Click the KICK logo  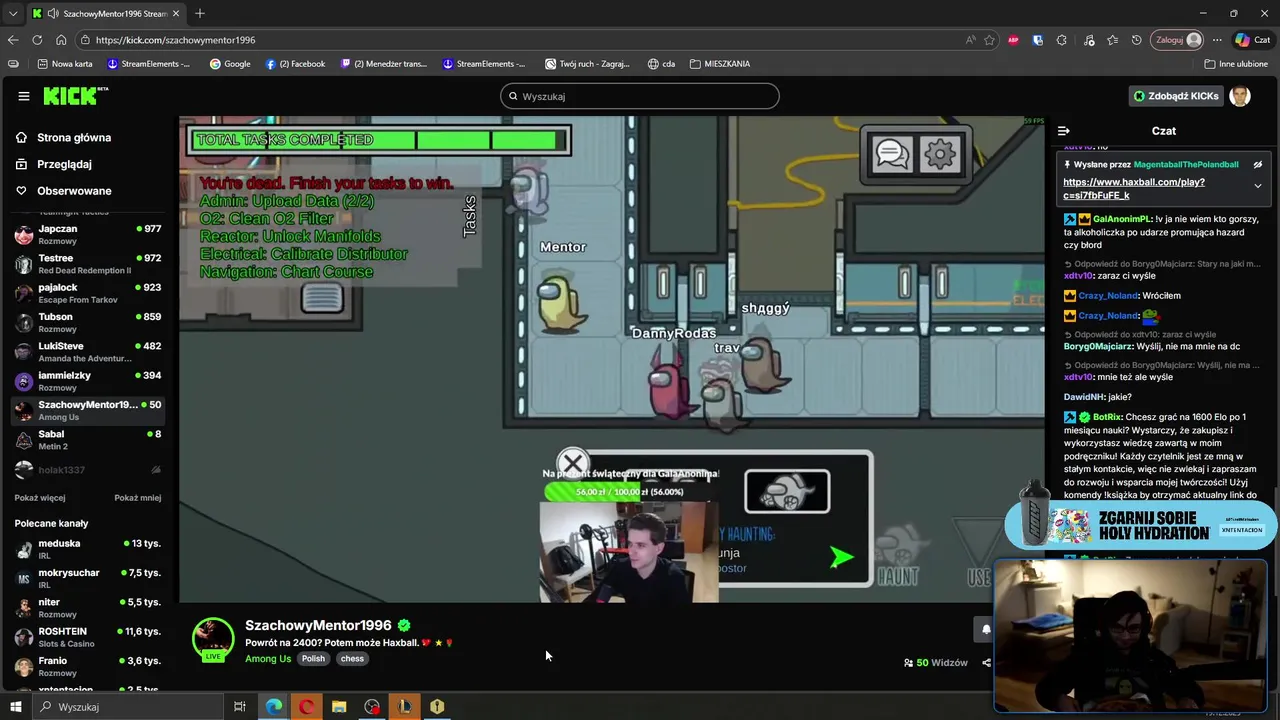tap(75, 96)
